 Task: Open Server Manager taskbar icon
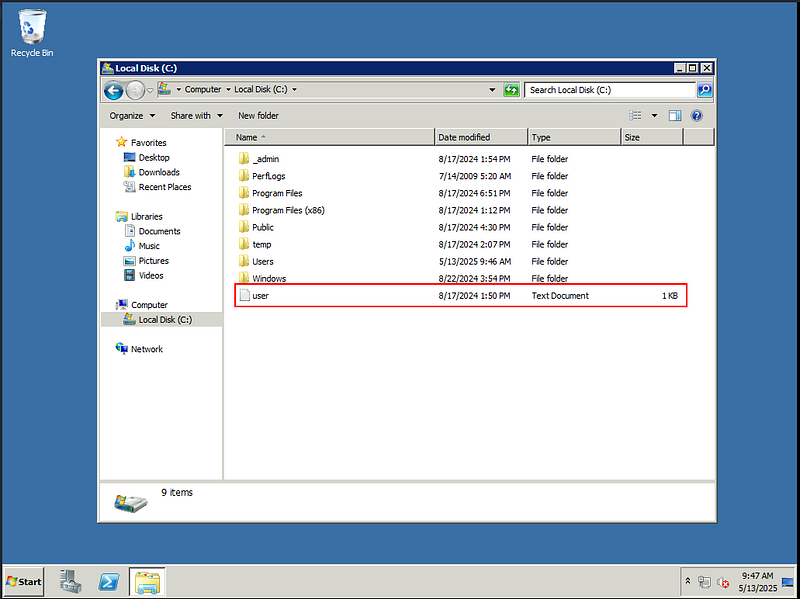tap(70, 581)
